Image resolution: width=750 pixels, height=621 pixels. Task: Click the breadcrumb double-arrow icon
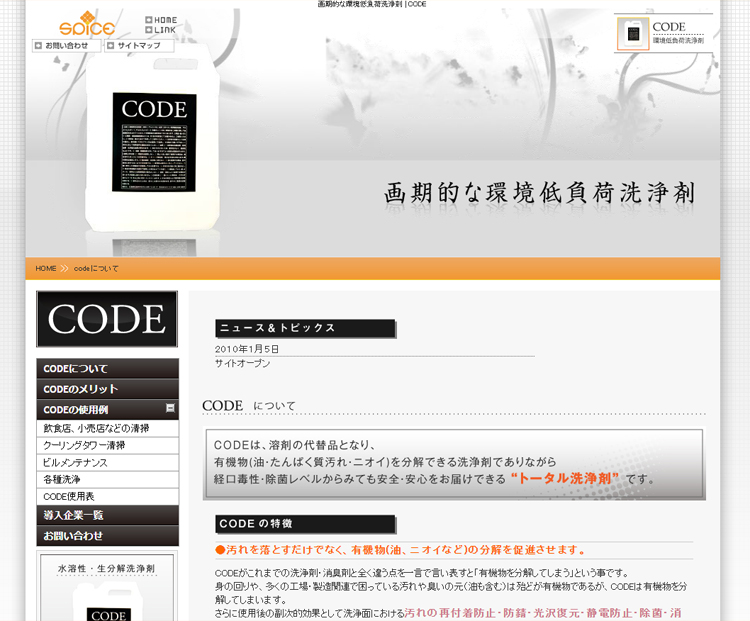click(65, 268)
